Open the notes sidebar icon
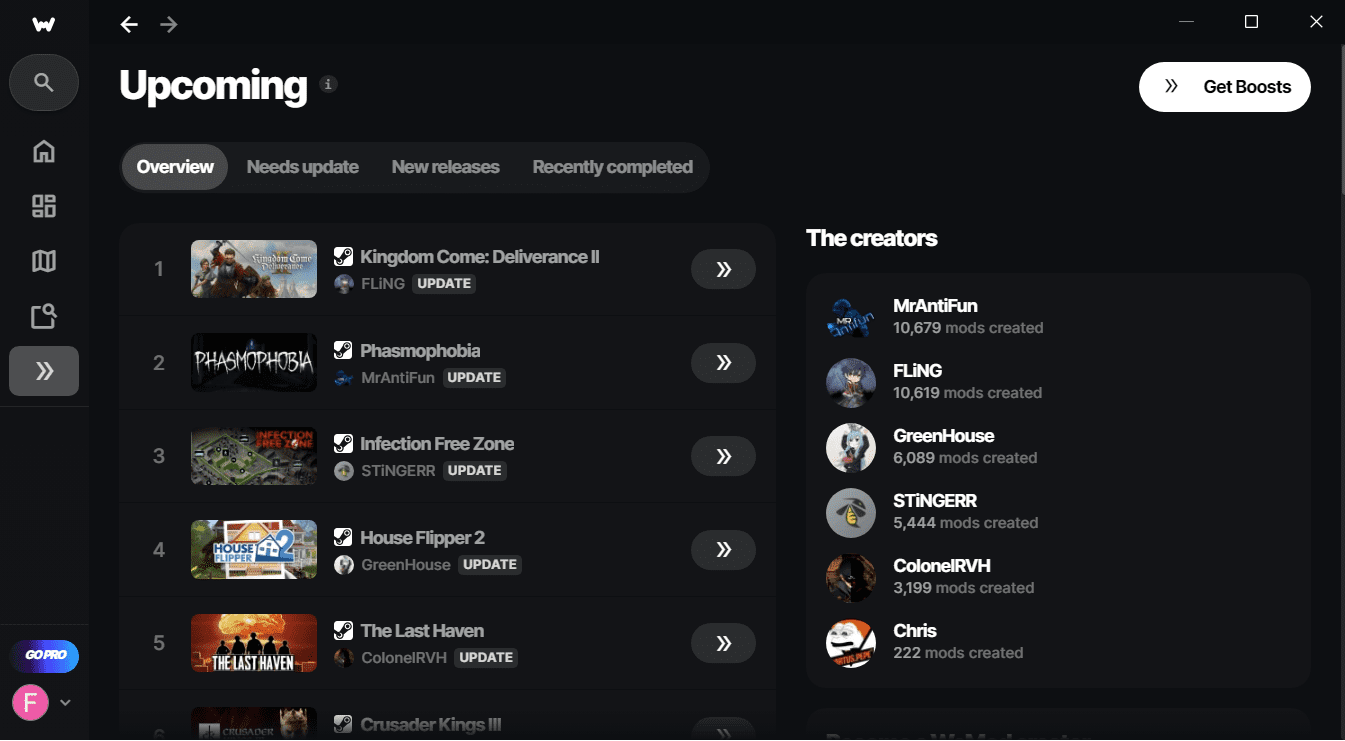1345x741 pixels. coord(44,317)
